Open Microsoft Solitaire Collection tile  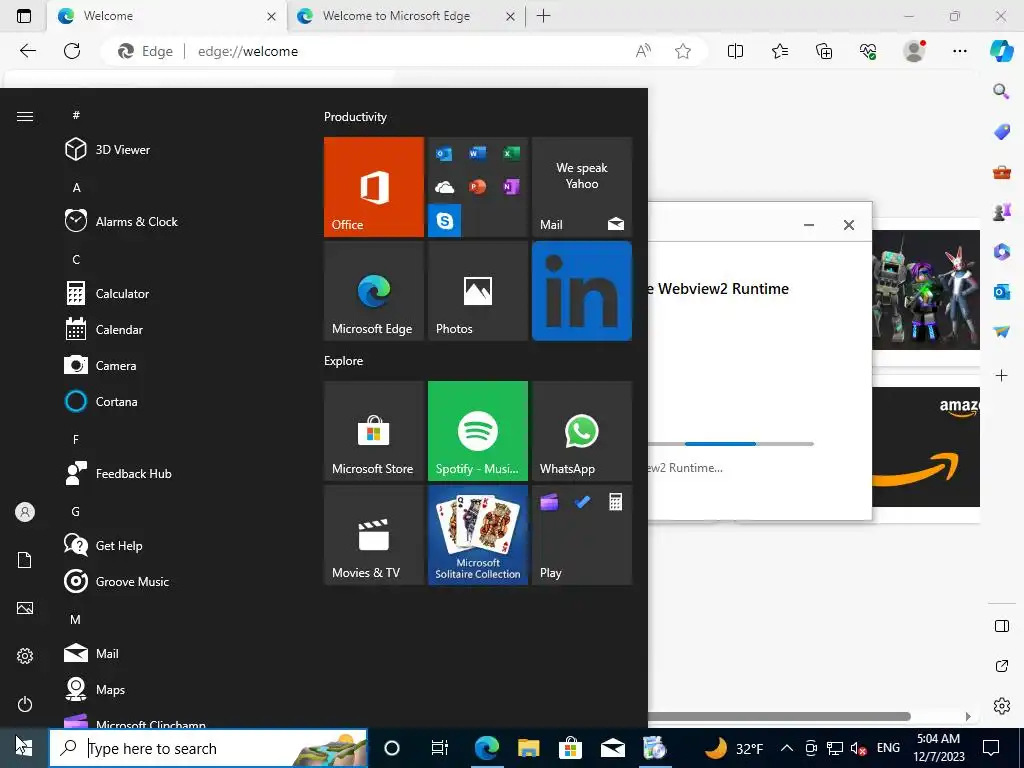[477, 535]
